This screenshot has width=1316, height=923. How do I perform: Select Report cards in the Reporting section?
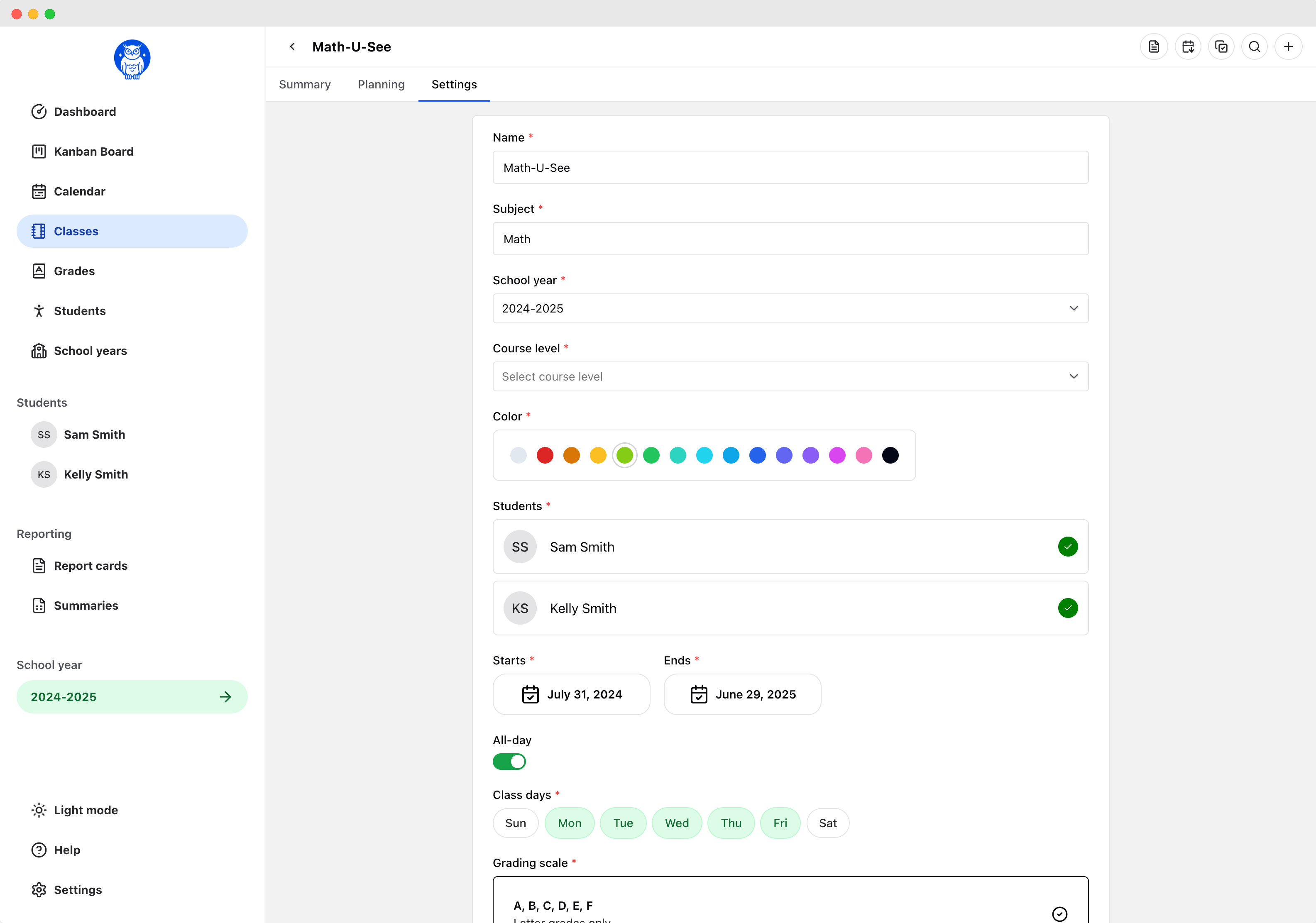(91, 566)
